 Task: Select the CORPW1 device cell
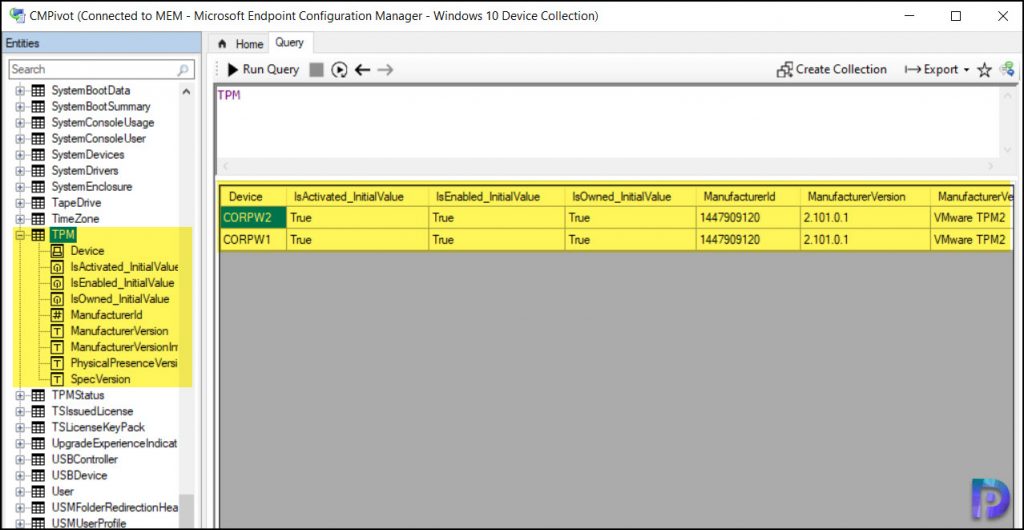pos(253,240)
